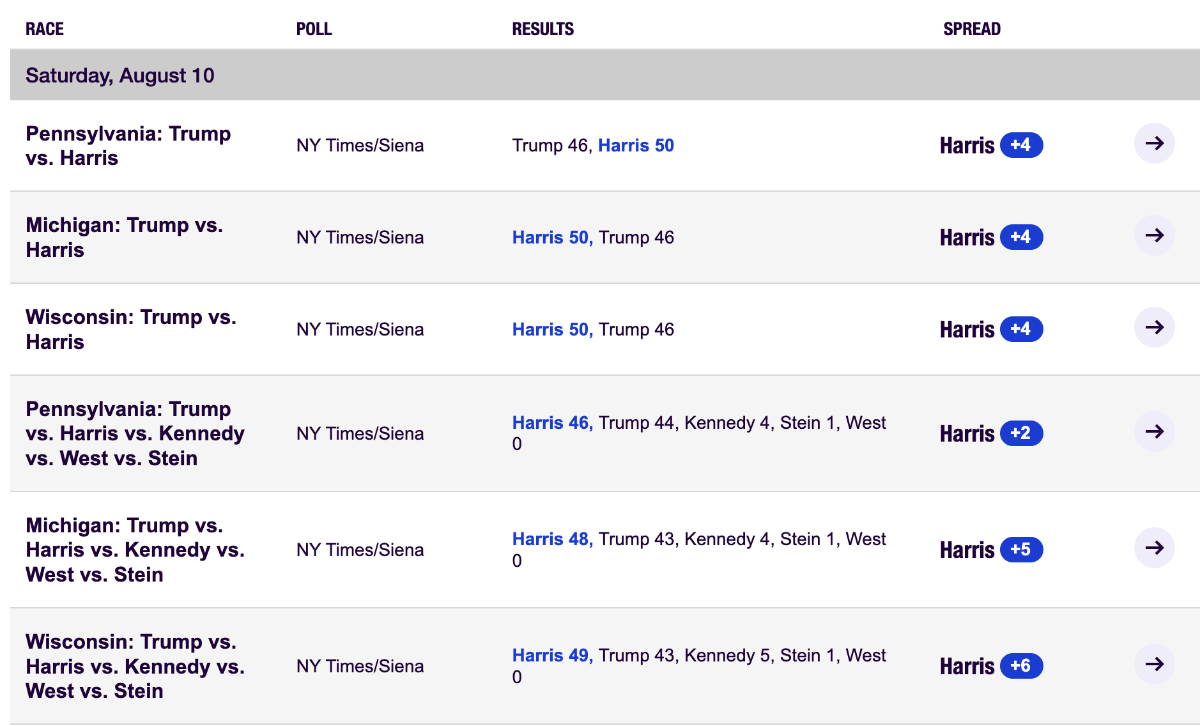Click Saturday, August 10 date bar
Screen dimensions: 1200x726
click(605, 75)
